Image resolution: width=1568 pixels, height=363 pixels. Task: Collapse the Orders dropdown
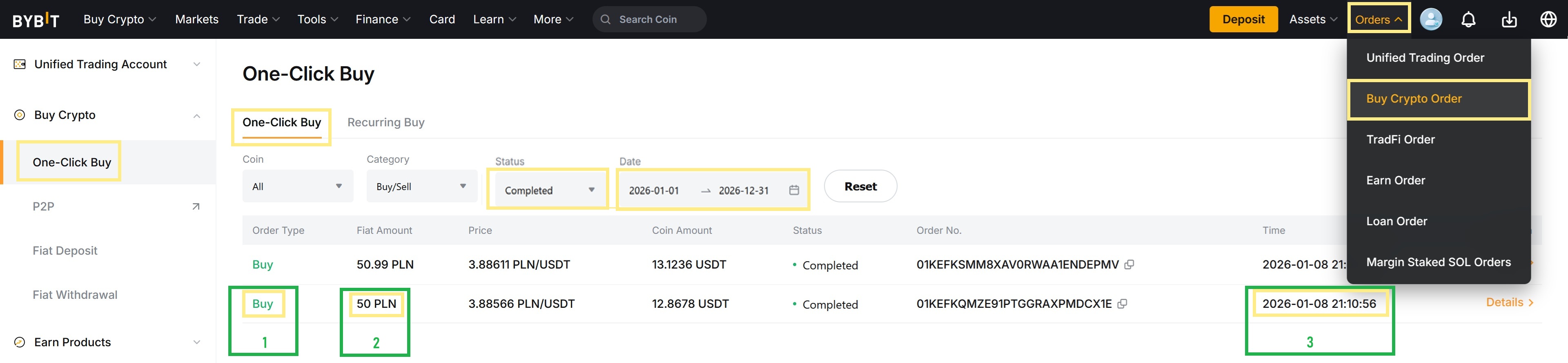pyautogui.click(x=1378, y=20)
